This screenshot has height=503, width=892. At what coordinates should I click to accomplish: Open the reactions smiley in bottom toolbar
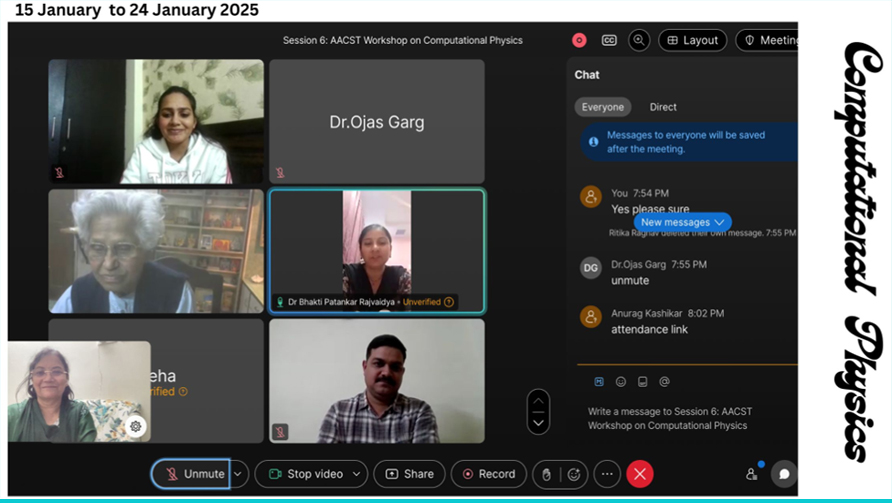pos(574,474)
